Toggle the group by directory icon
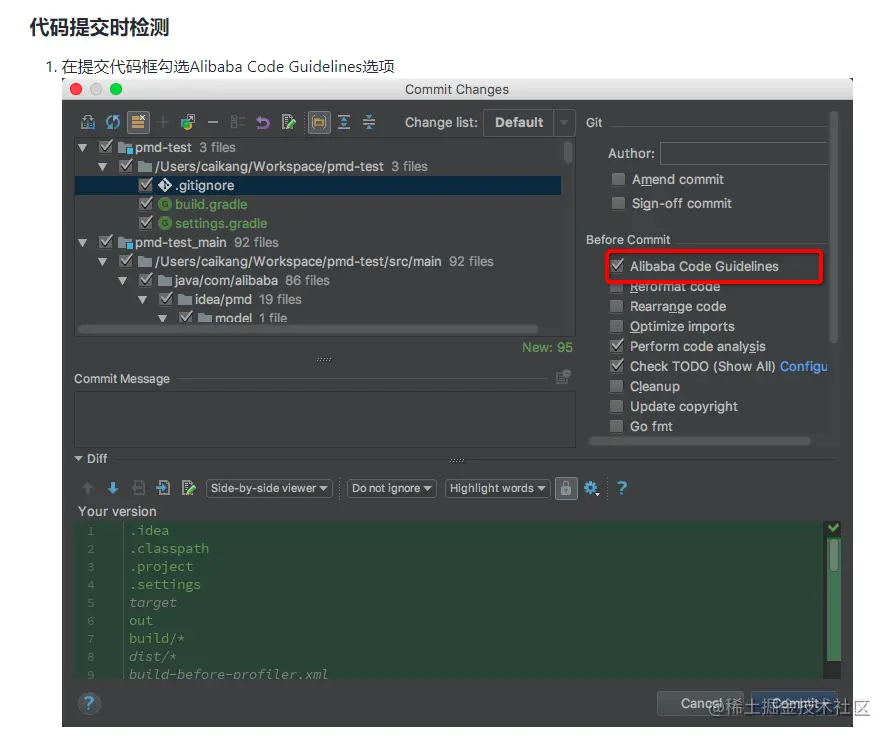The height and width of the screenshot is (740, 892). [319, 122]
